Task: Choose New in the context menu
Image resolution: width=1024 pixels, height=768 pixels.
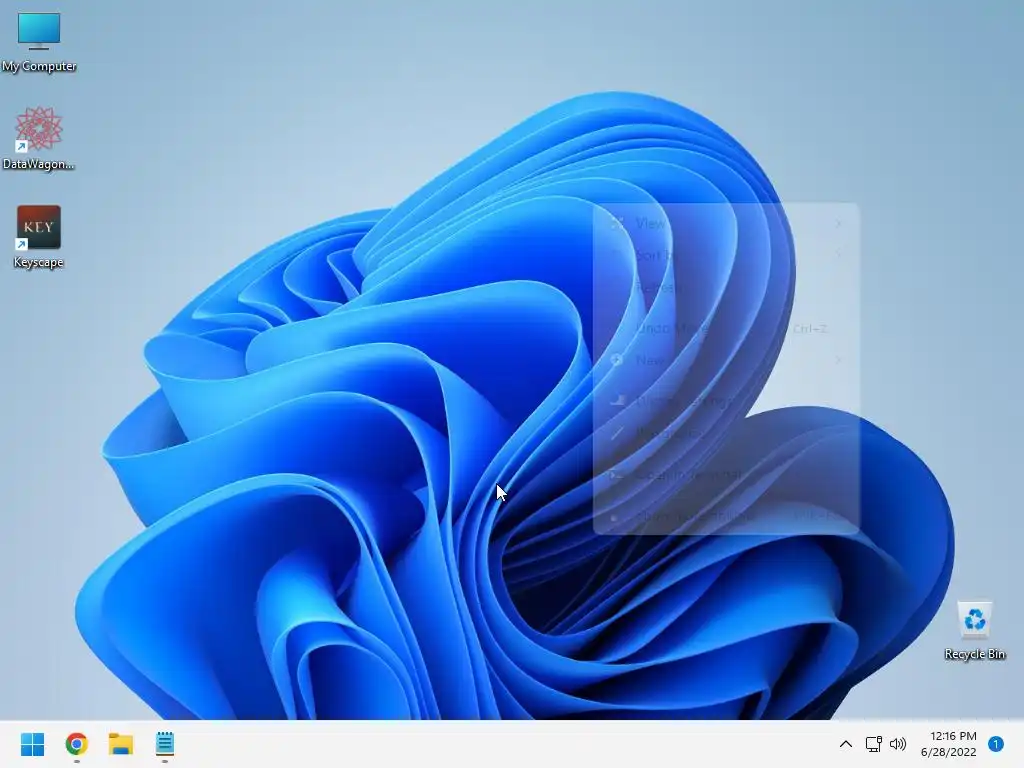Action: click(726, 360)
